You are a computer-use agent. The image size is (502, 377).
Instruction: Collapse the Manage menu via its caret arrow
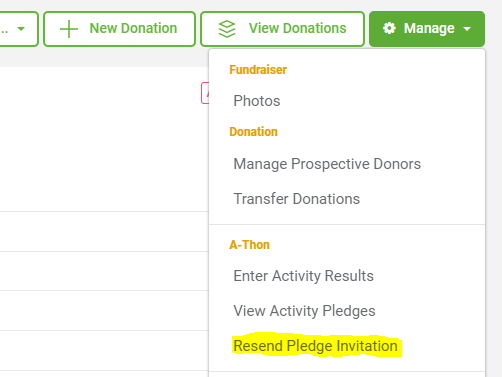point(467,29)
